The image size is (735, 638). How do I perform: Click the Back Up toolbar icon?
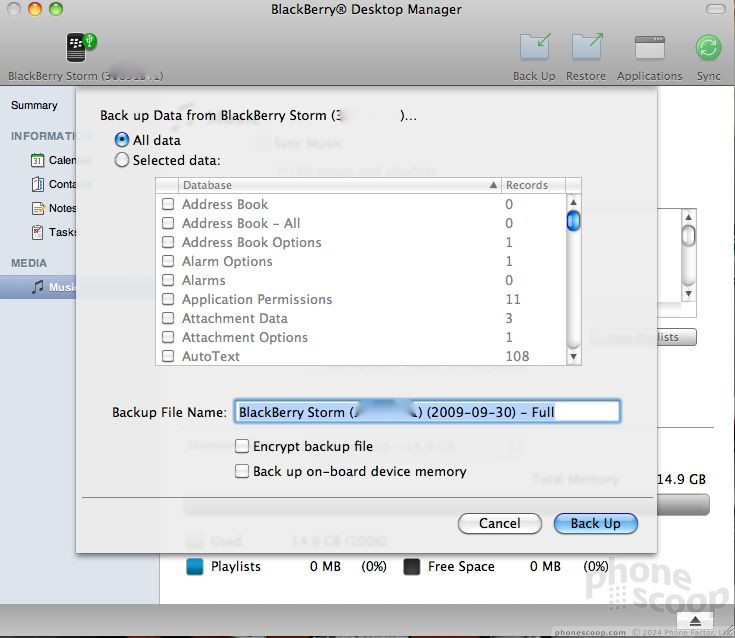pos(535,46)
